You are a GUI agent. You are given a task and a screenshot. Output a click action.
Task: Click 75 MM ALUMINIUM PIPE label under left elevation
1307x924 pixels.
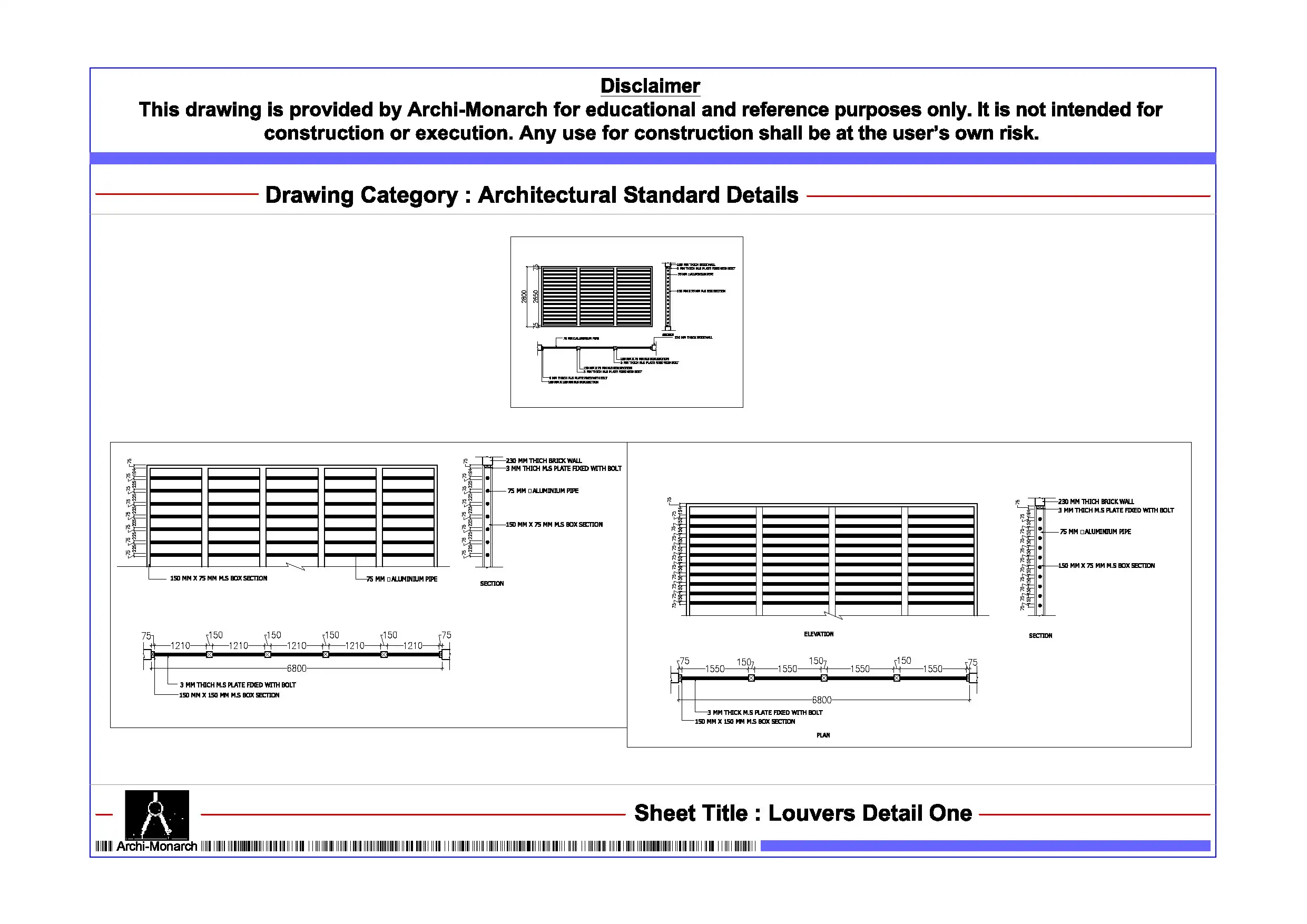(x=402, y=579)
